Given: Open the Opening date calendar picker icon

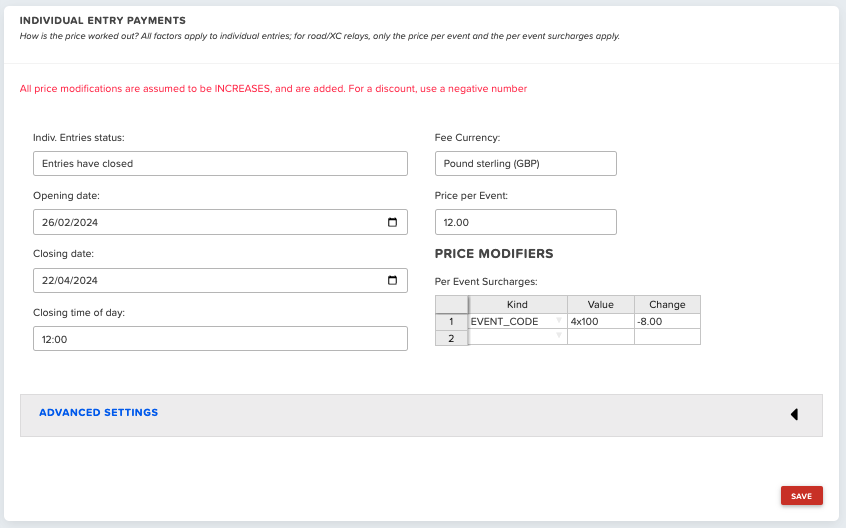Looking at the screenshot, I should 392,222.
